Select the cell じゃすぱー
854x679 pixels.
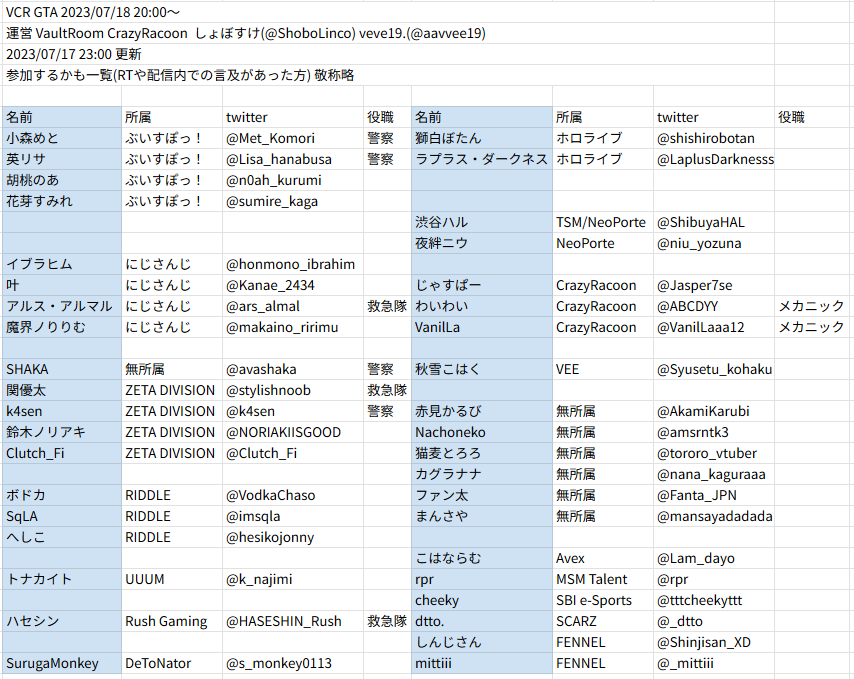pyautogui.click(x=482, y=285)
